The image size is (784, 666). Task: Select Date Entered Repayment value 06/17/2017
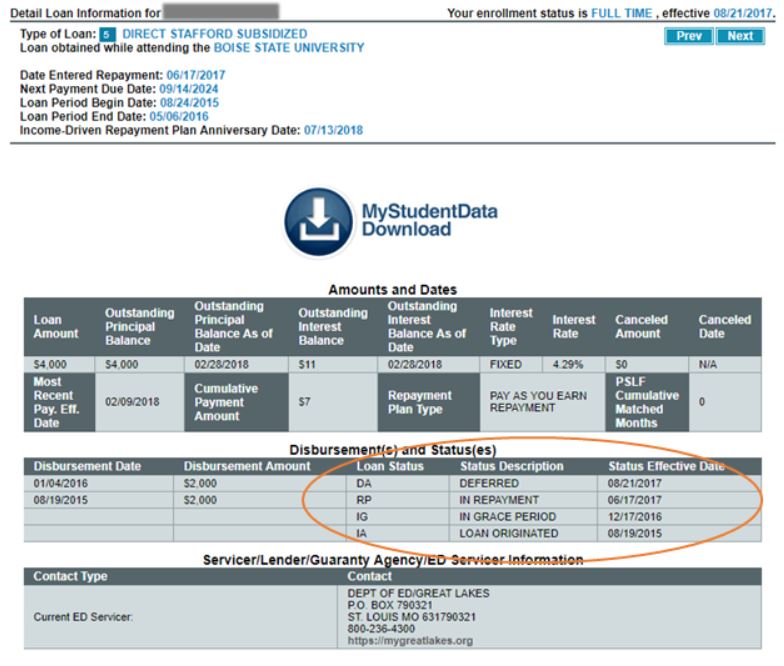[x=196, y=75]
